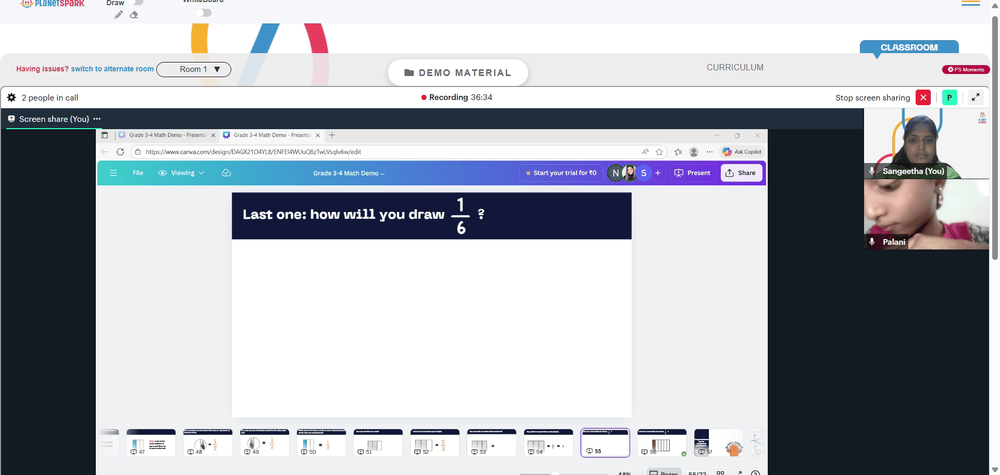Select the pencil drawing tool
The image size is (1000, 475).
[119, 15]
